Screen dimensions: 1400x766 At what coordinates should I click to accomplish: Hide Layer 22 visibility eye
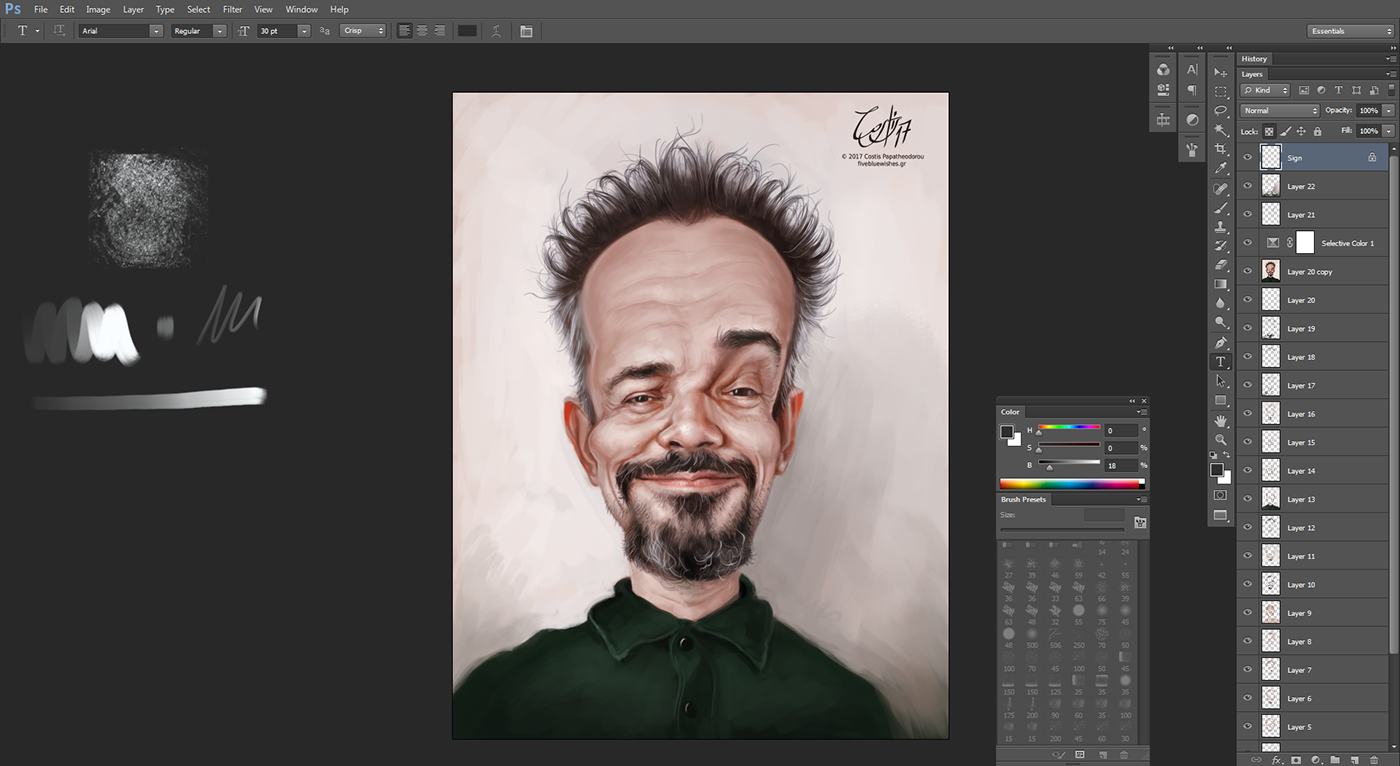[x=1247, y=186]
